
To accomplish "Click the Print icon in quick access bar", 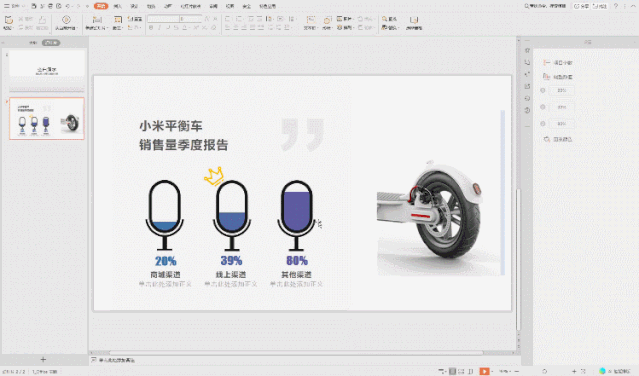I will [x=51, y=6].
